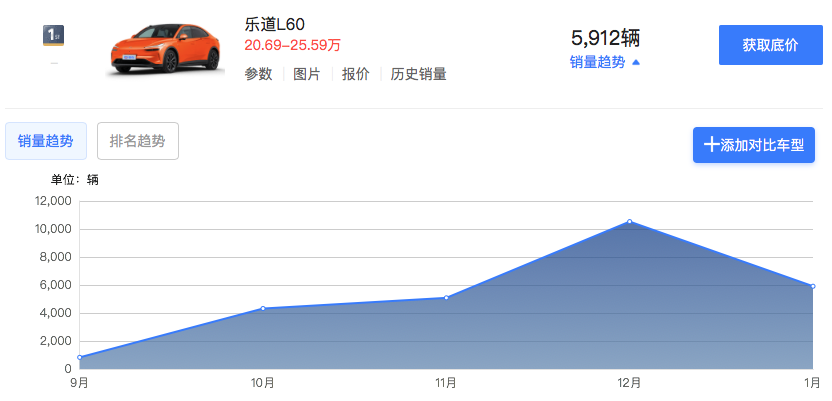
Task: Select the 9月 data point on chart
Action: (80, 357)
